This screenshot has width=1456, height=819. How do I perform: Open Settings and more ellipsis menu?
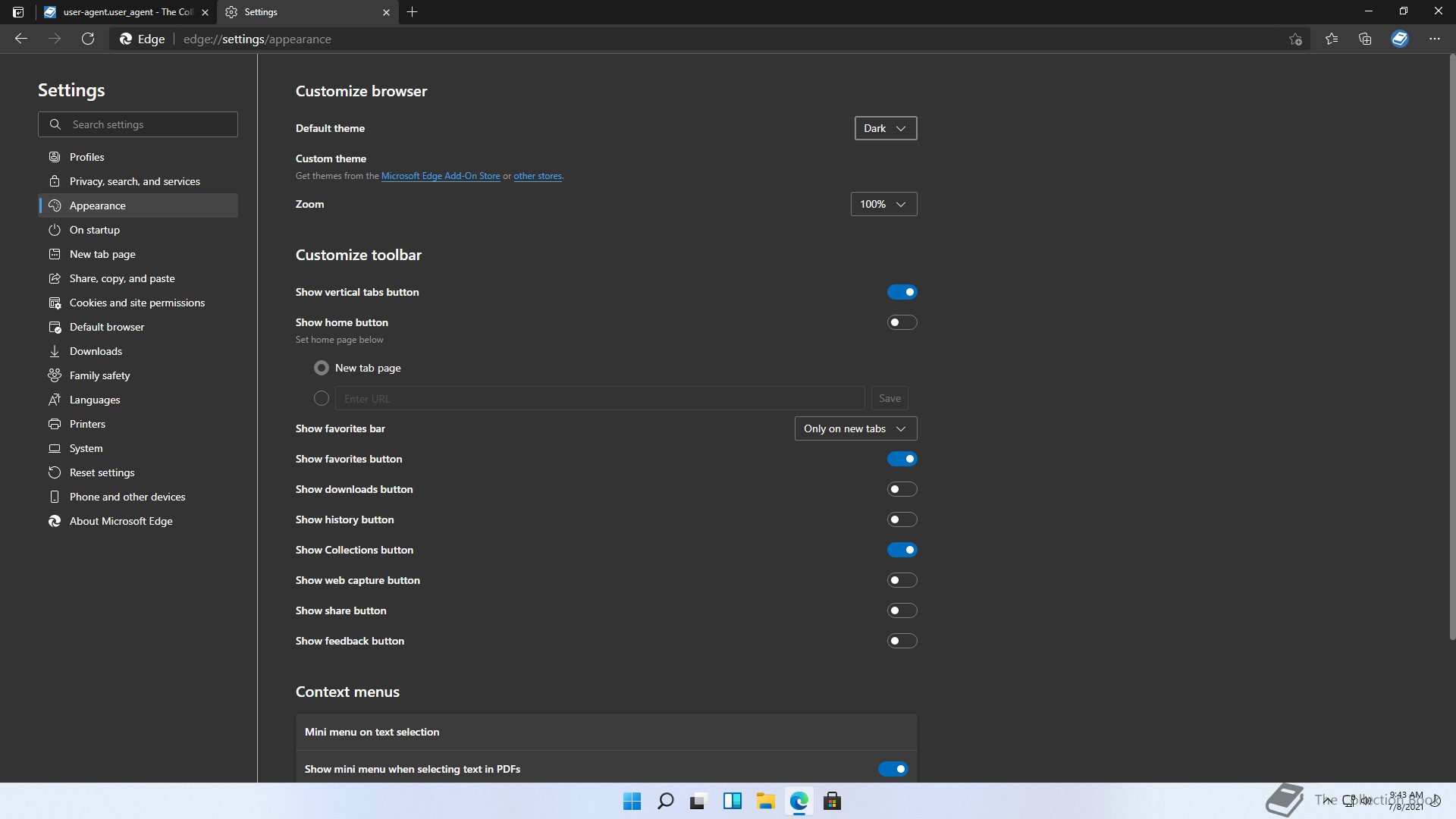(x=1435, y=39)
